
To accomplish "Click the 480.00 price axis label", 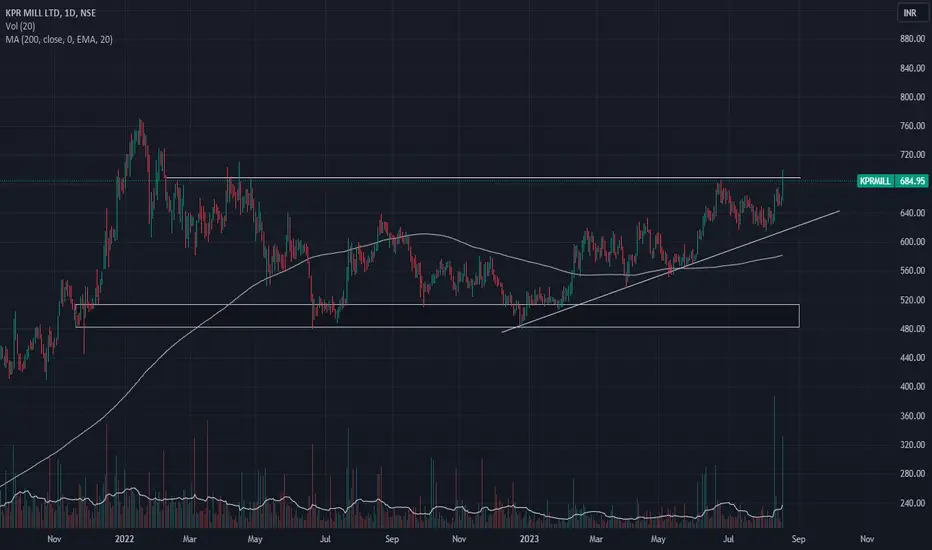I will click(x=912, y=329).
